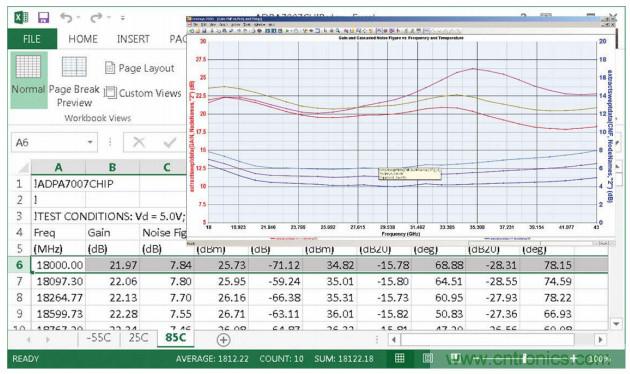Open Custom Views dialog

point(143,93)
